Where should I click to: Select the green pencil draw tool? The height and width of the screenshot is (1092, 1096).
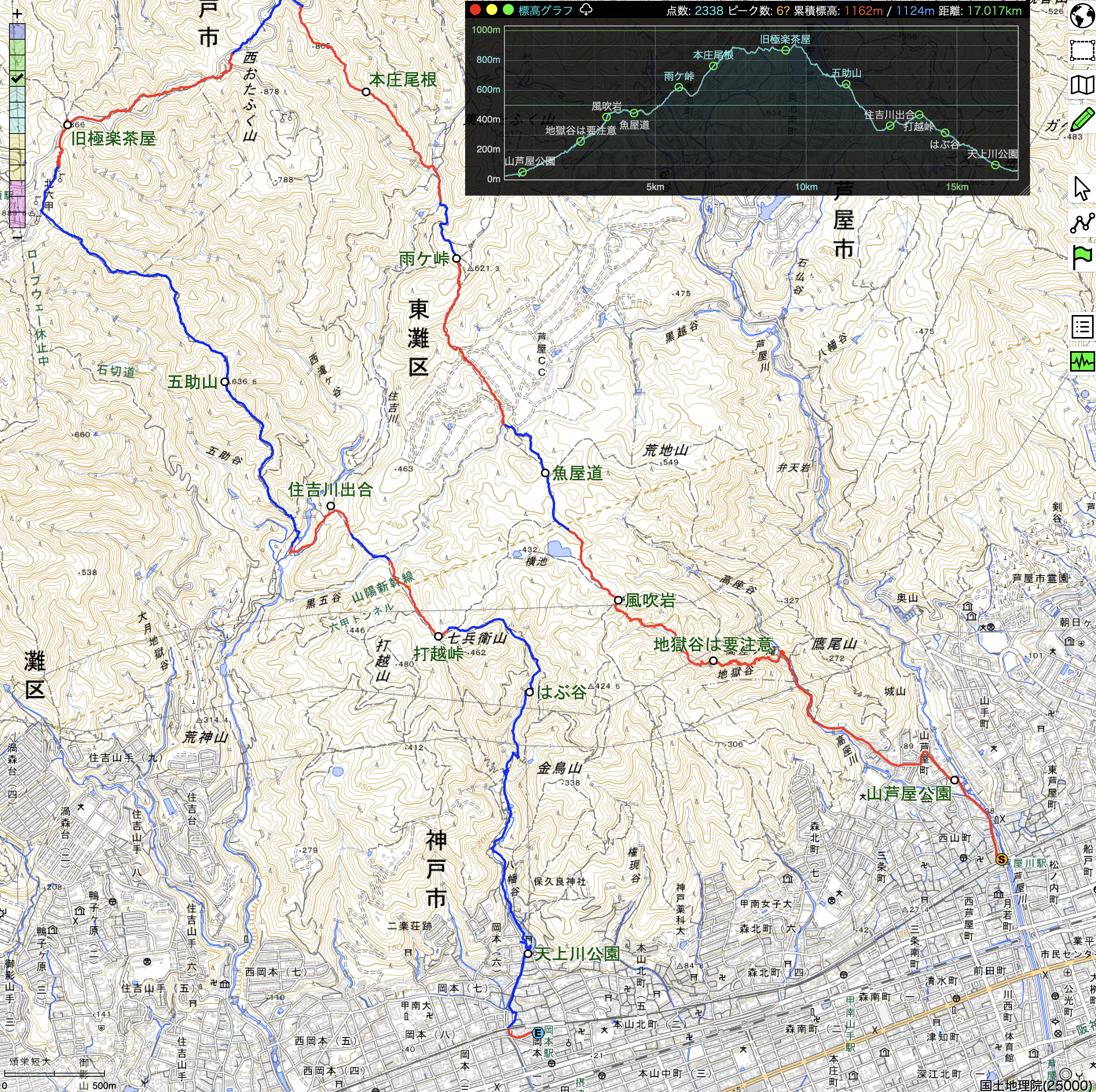coord(1082,120)
